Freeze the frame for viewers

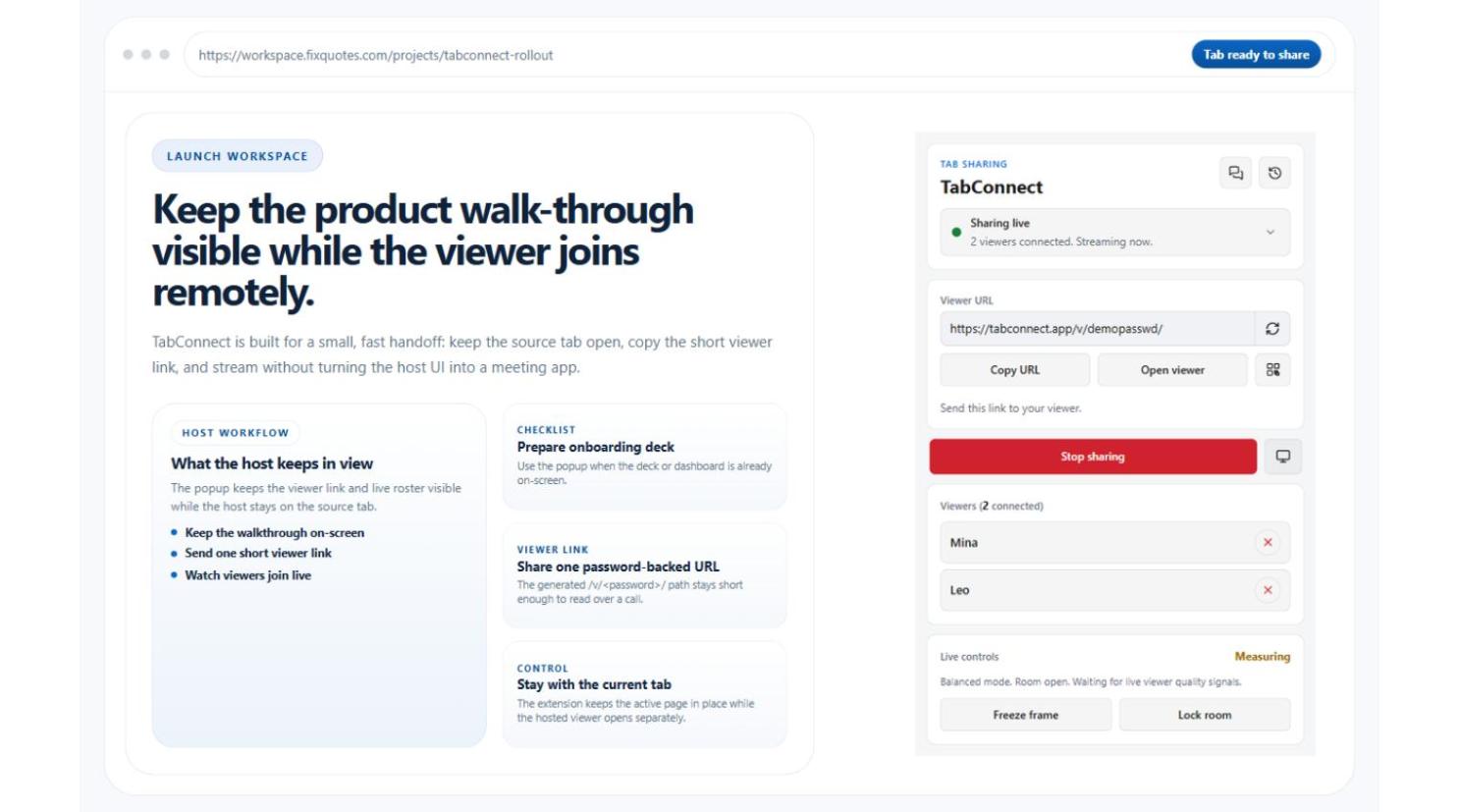(1026, 715)
